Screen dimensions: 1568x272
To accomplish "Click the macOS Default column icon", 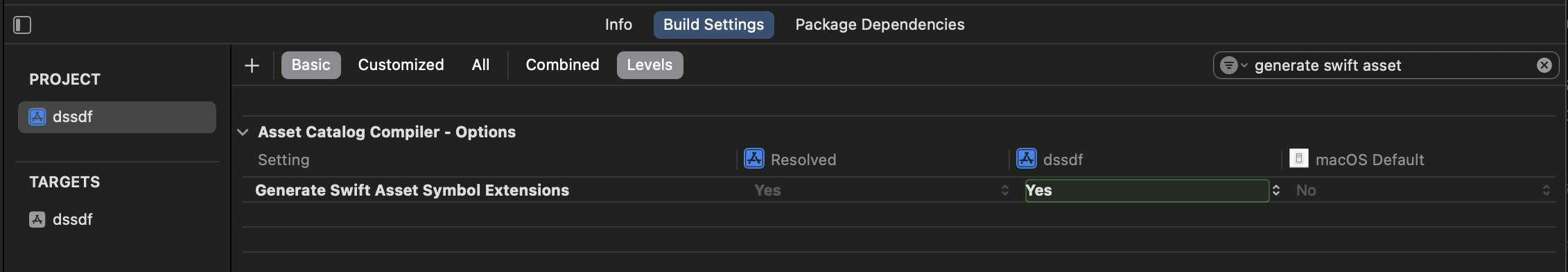I will click(x=1299, y=159).
